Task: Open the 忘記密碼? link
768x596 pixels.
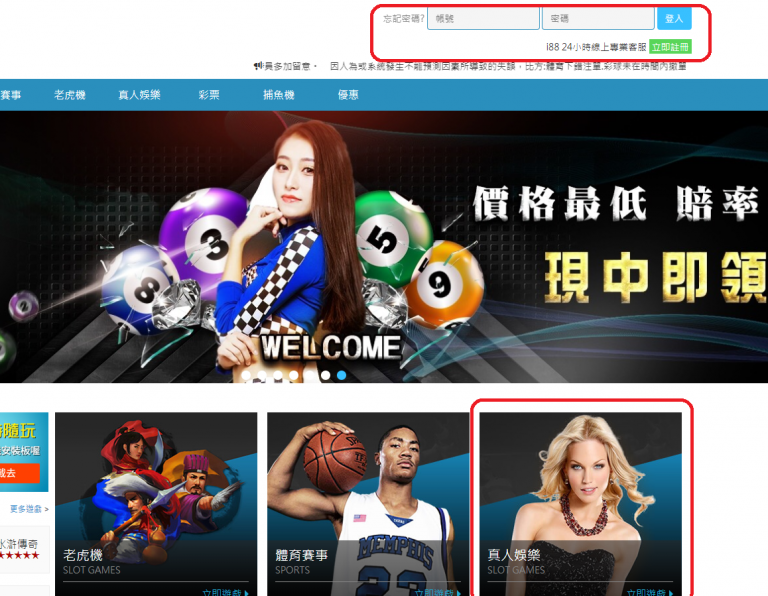Action: pos(403,19)
